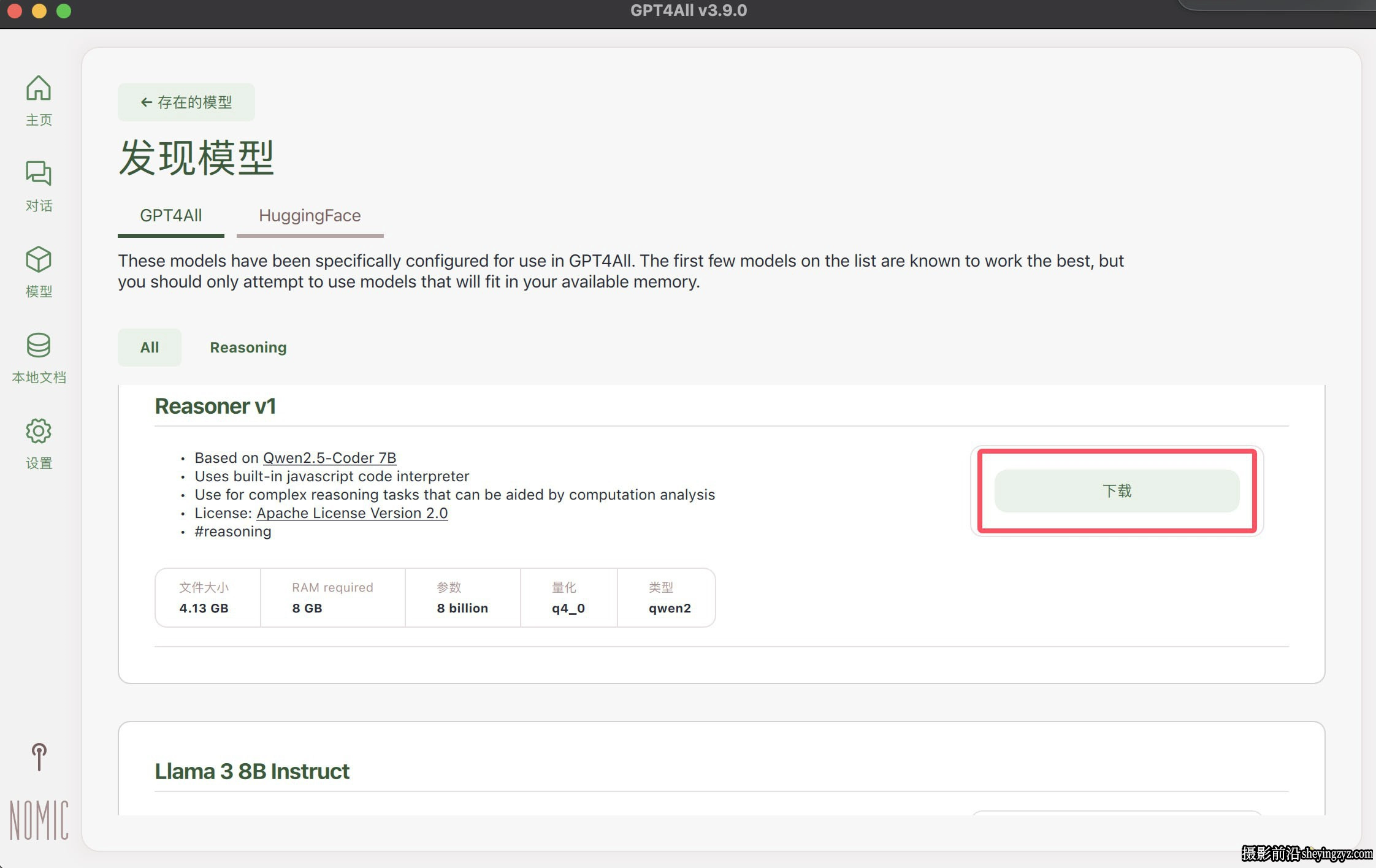Go back to existing models (存在的模型)

click(x=186, y=102)
